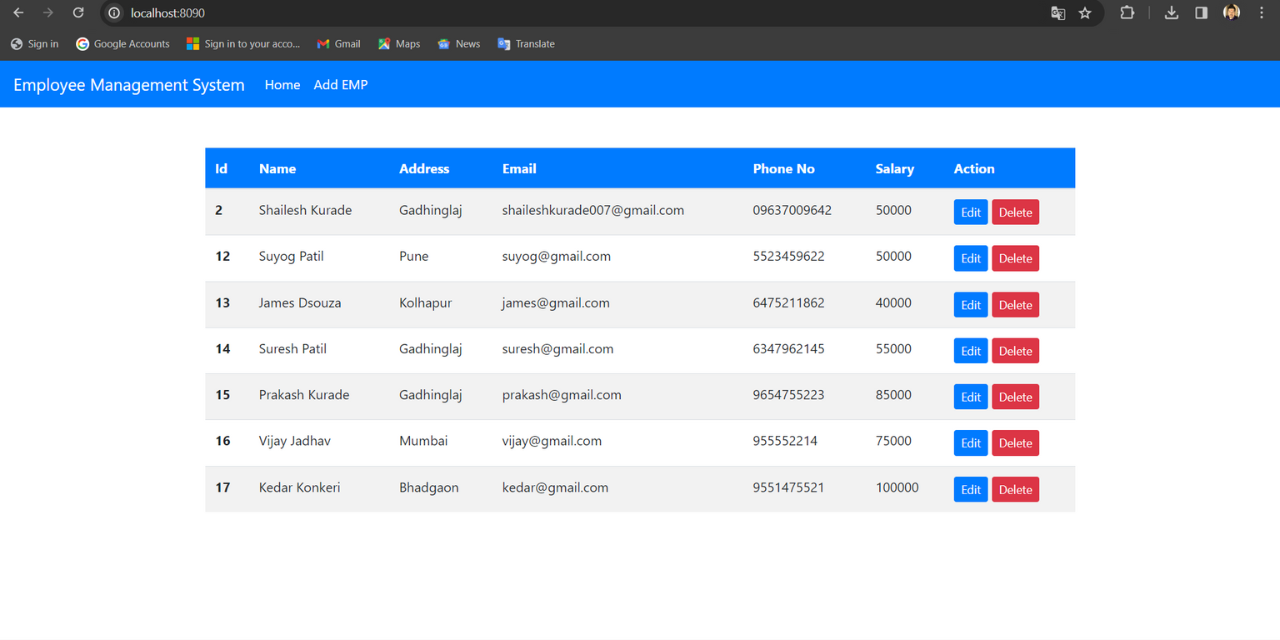Open the Google Accounts bookmark
The width and height of the screenshot is (1280, 640).
click(122, 43)
